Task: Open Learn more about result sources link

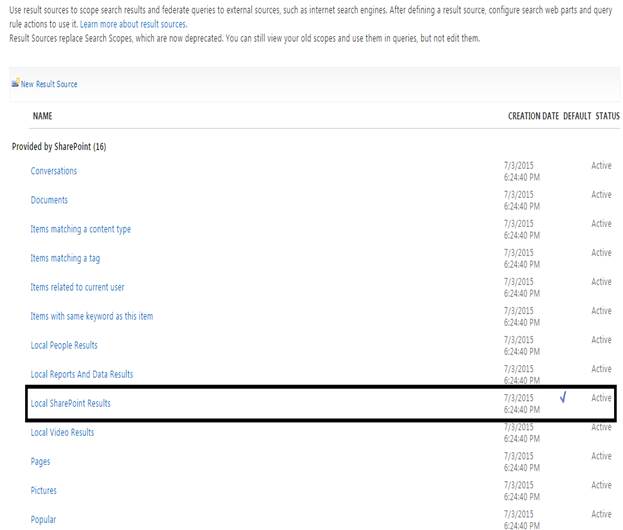Action: [x=134, y=24]
